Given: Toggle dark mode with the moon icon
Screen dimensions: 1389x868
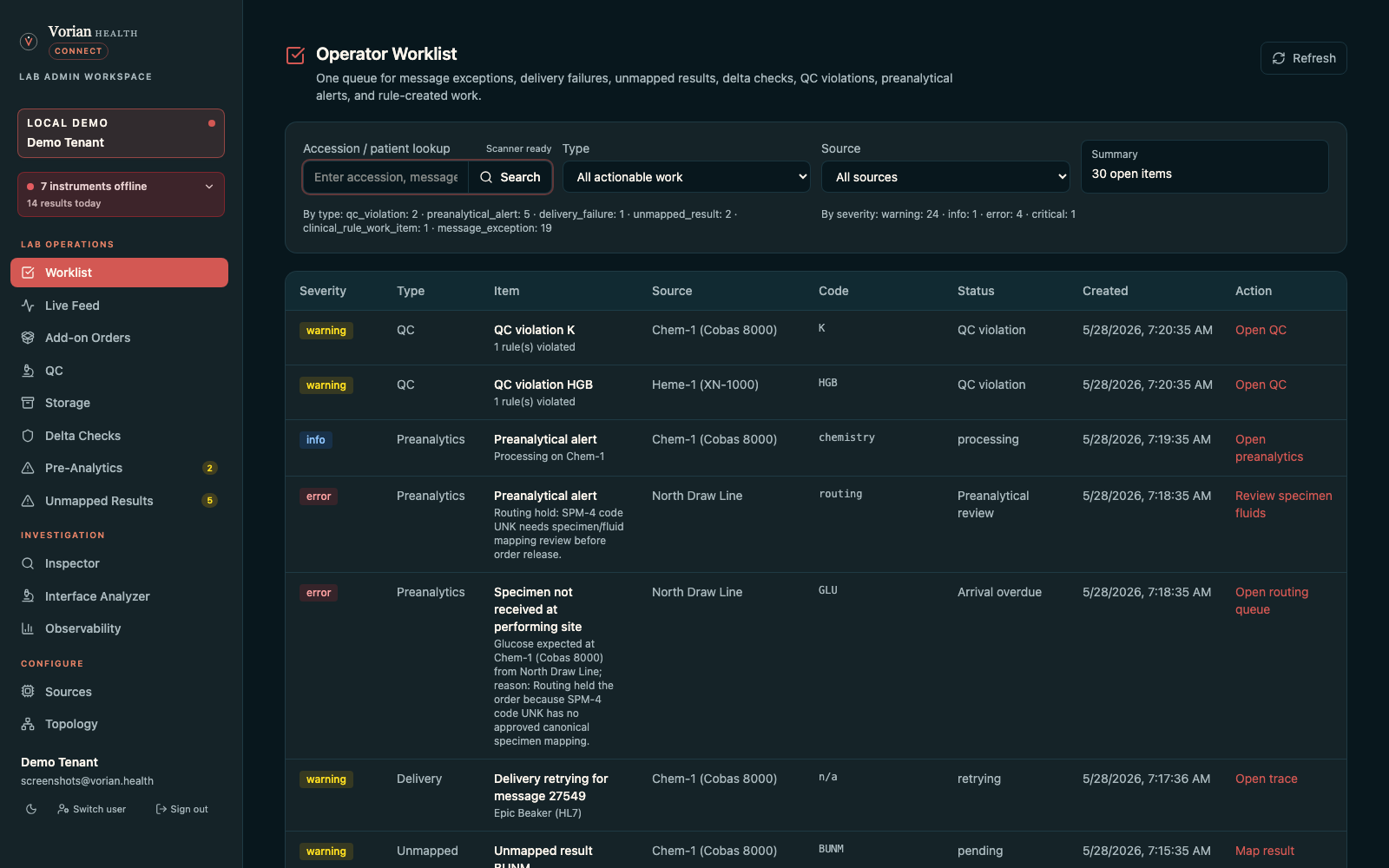Looking at the screenshot, I should click(31, 809).
